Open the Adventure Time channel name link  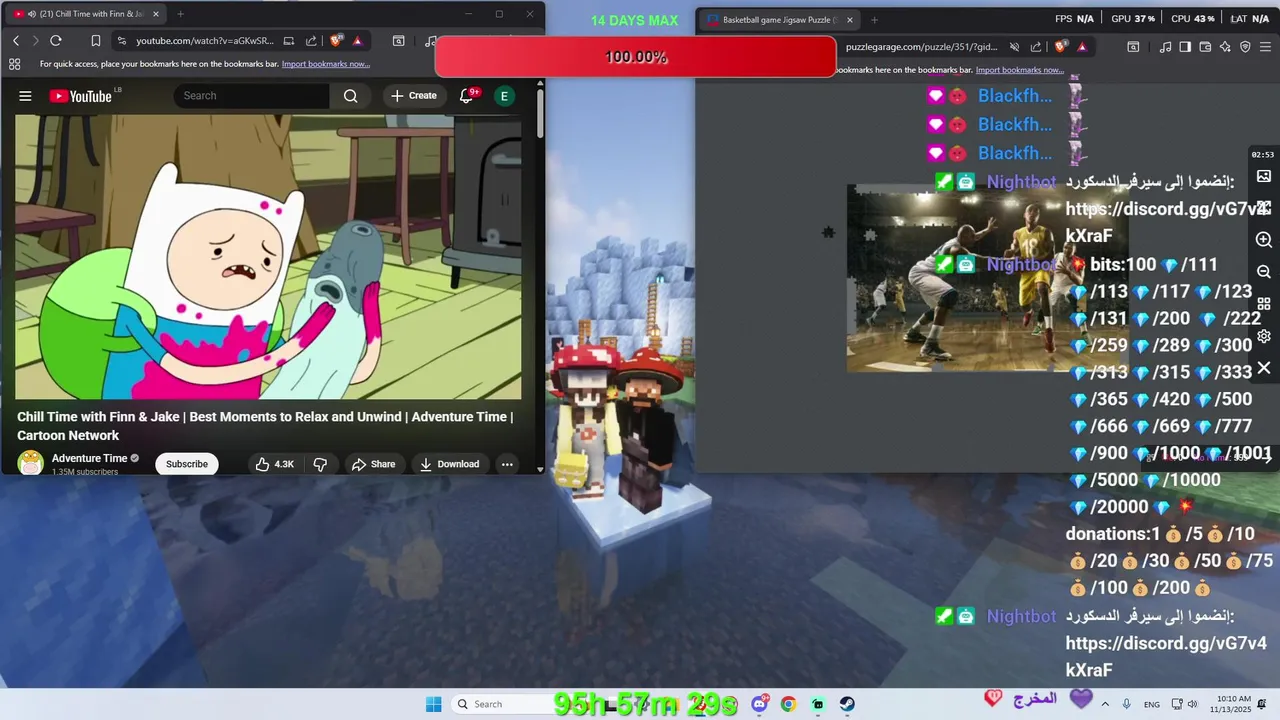point(89,458)
